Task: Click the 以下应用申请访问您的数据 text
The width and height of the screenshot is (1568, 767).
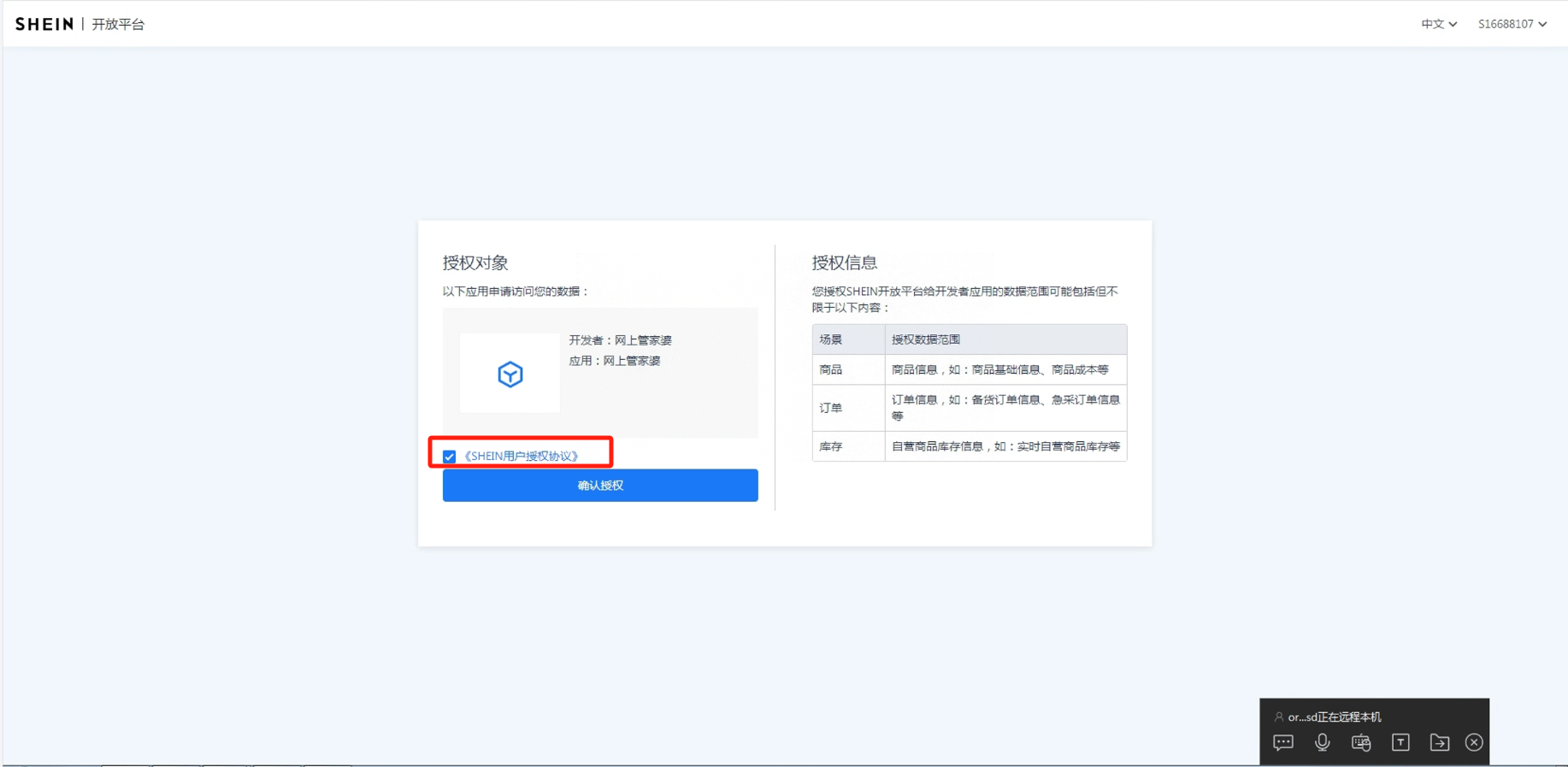Action: pos(516,292)
